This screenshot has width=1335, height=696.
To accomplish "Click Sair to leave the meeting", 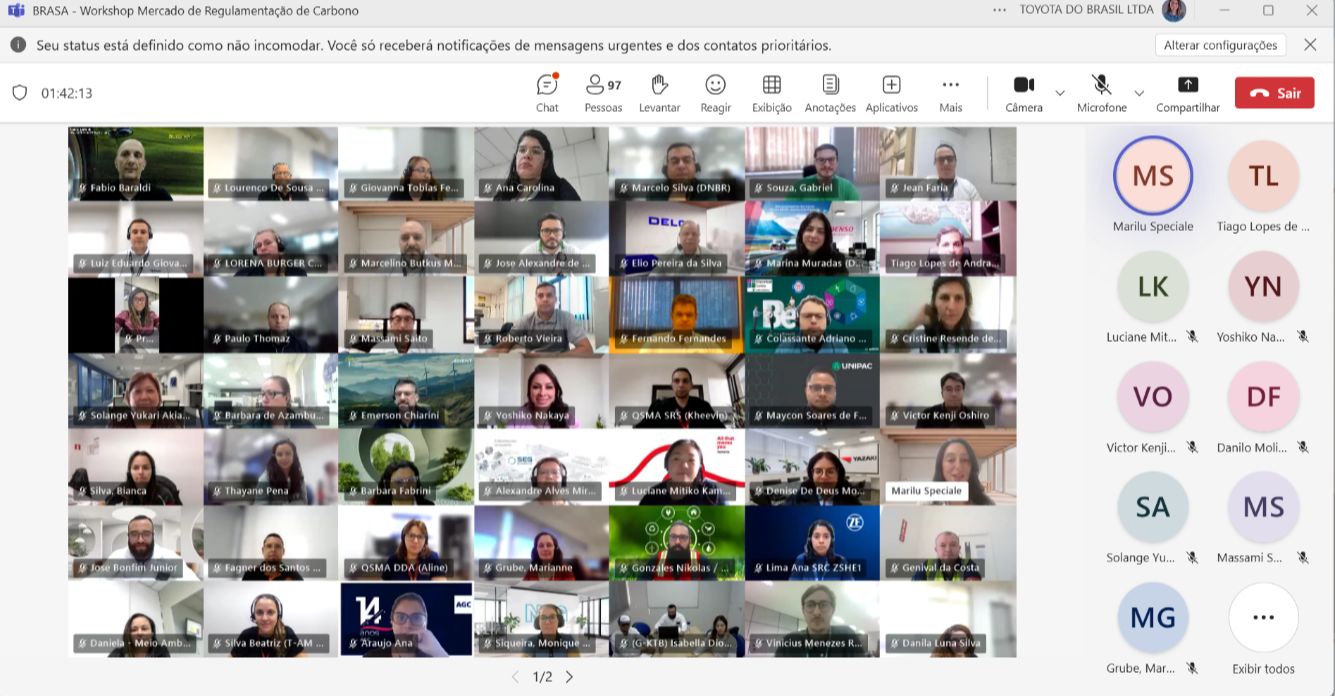I will pos(1274,93).
